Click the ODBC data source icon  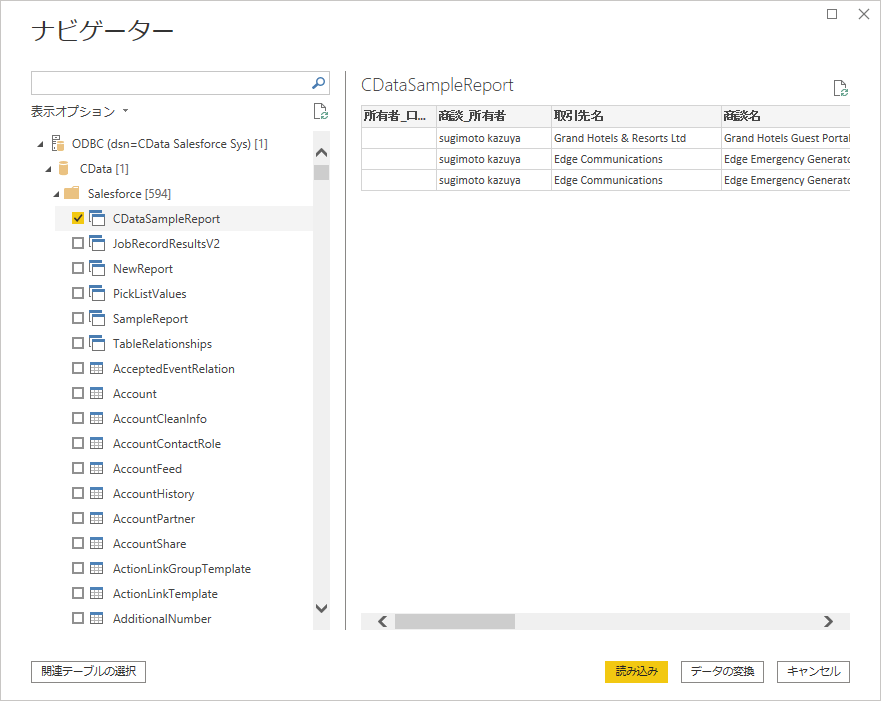tap(58, 144)
